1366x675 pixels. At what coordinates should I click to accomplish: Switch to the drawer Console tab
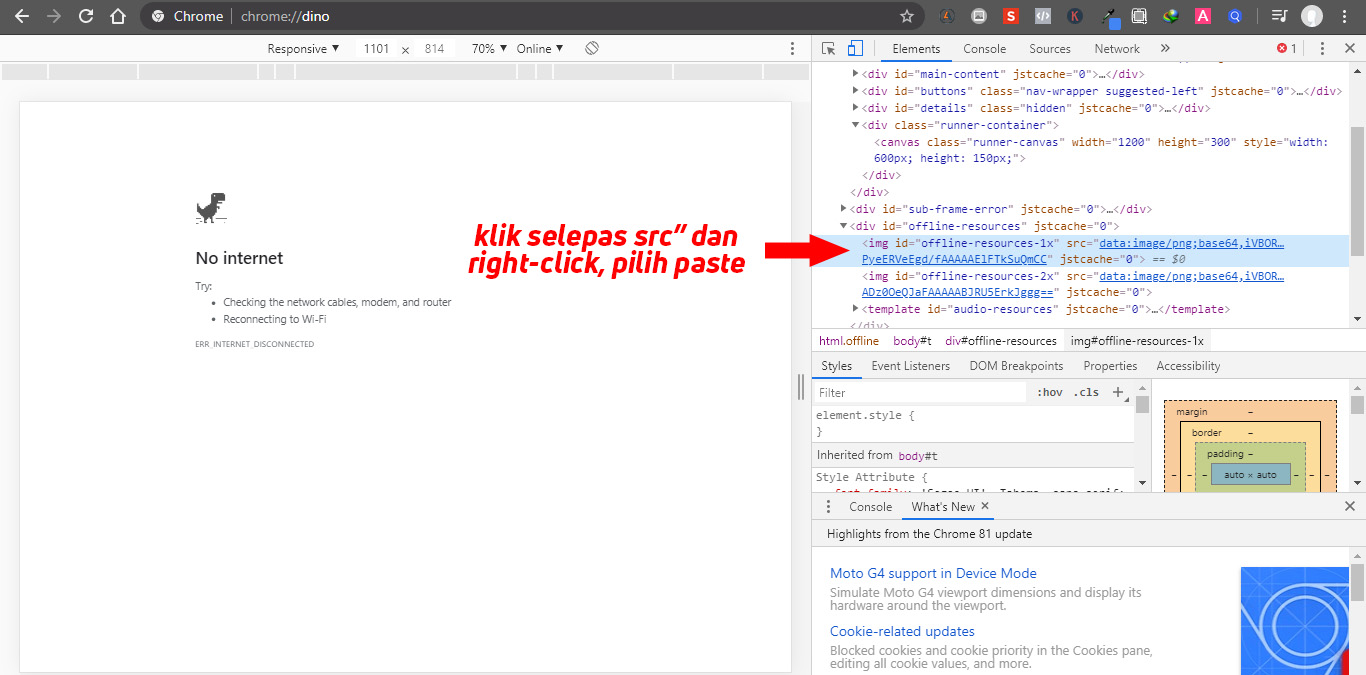pos(871,507)
